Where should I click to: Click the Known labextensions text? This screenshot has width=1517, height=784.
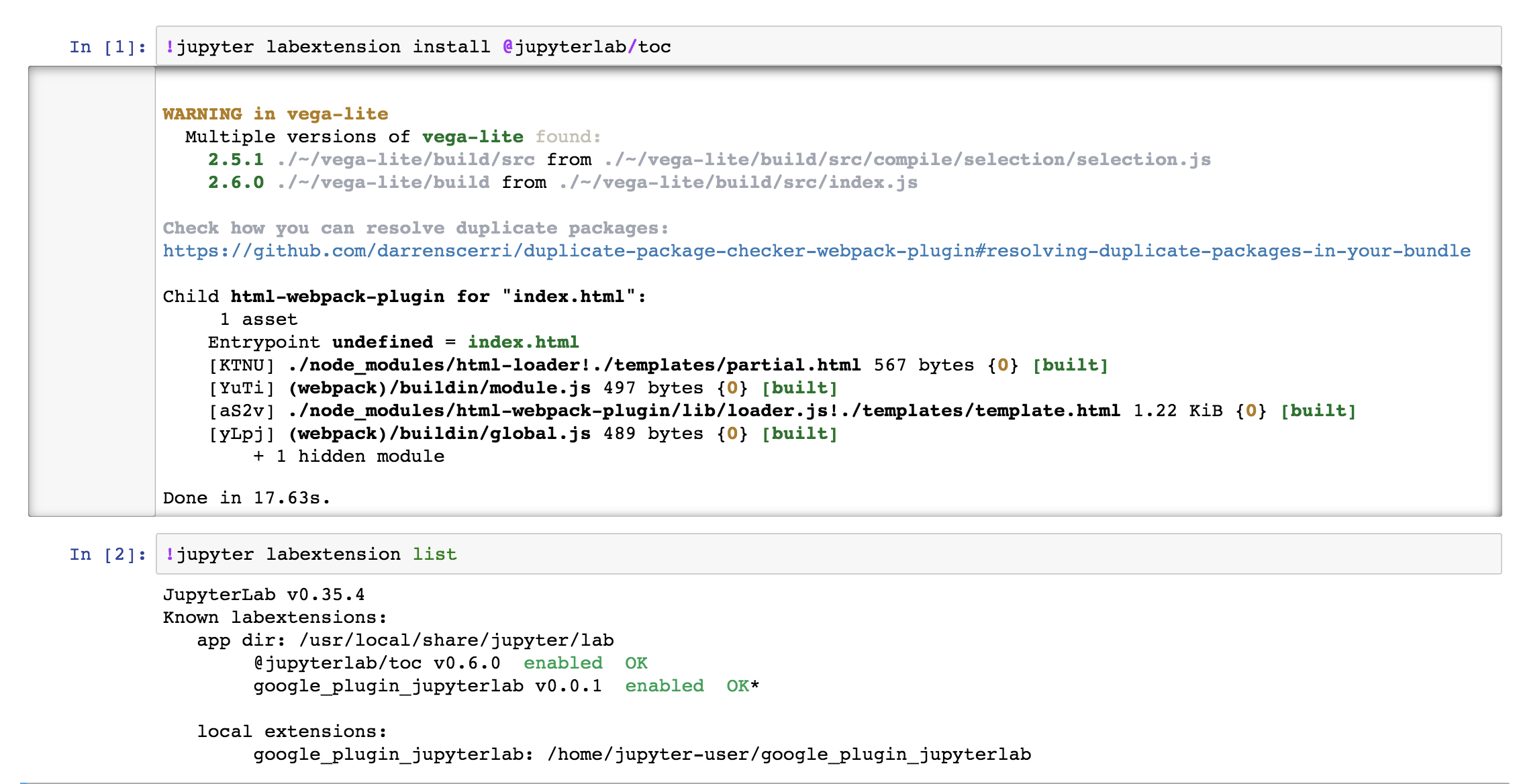pos(273,617)
